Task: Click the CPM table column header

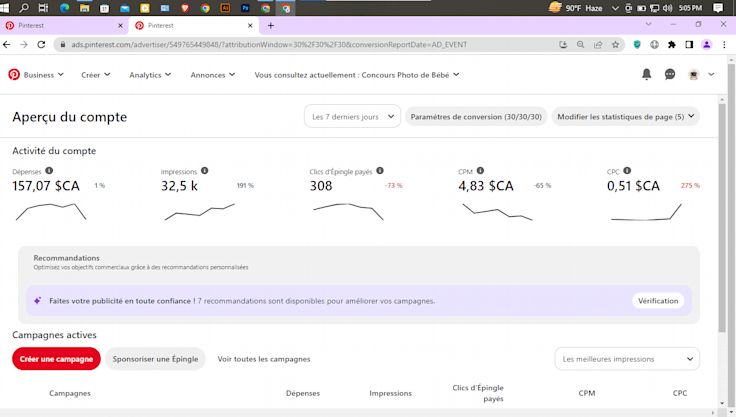Action: [587, 393]
